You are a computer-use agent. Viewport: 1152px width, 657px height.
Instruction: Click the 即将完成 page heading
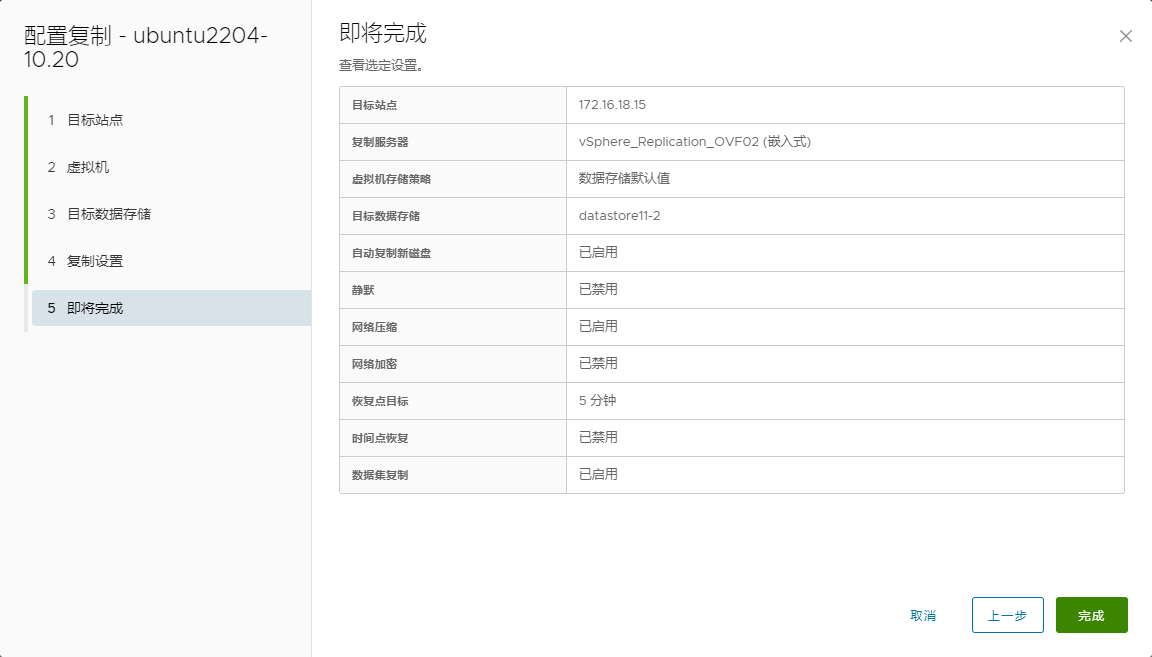pos(383,33)
